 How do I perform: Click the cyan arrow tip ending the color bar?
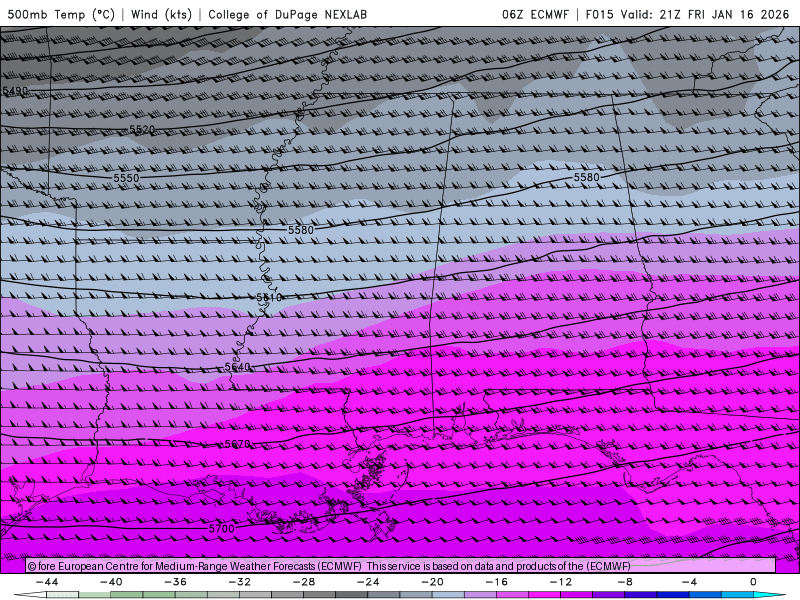coord(770,595)
